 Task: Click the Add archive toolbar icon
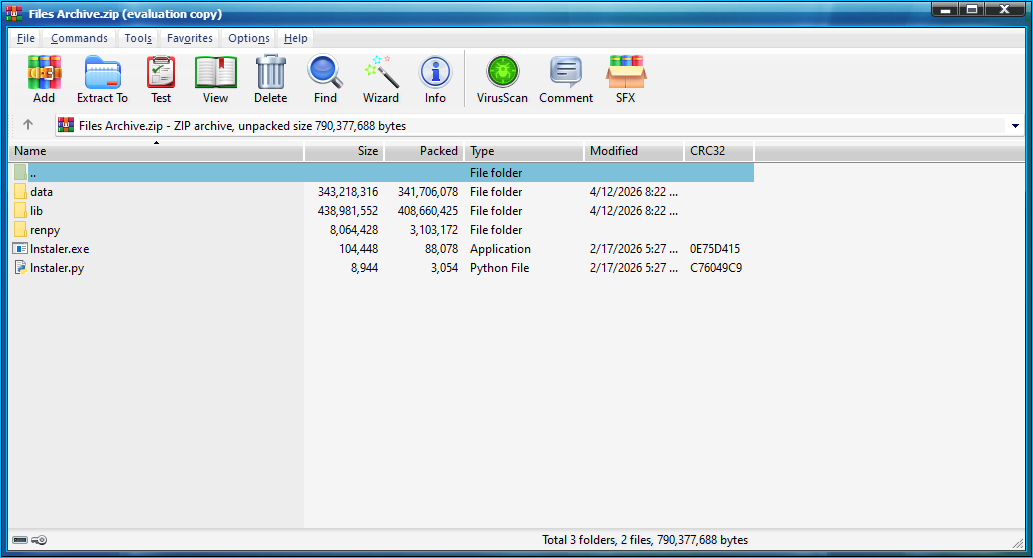tap(44, 72)
